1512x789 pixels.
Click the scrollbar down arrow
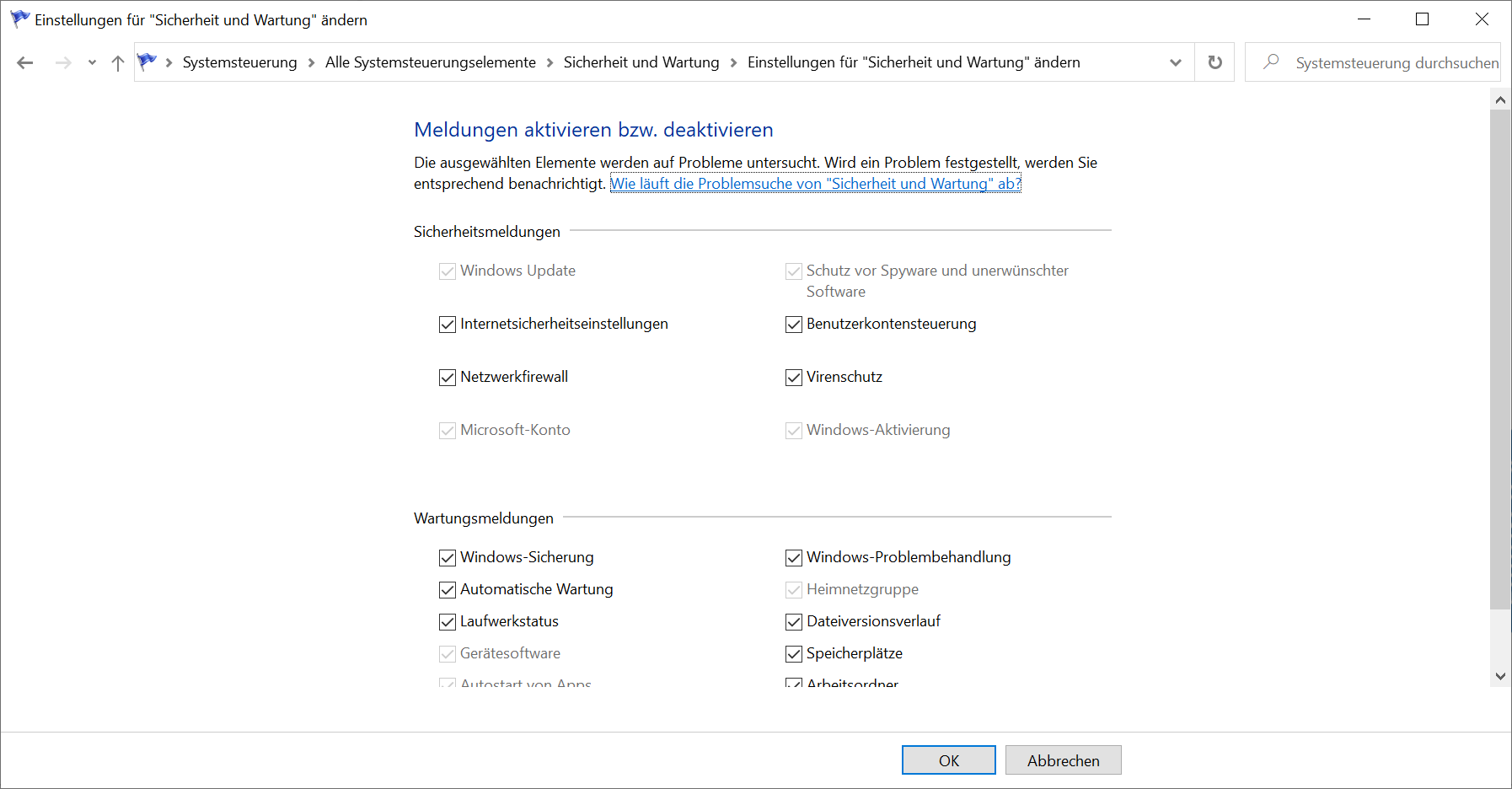[1500, 676]
